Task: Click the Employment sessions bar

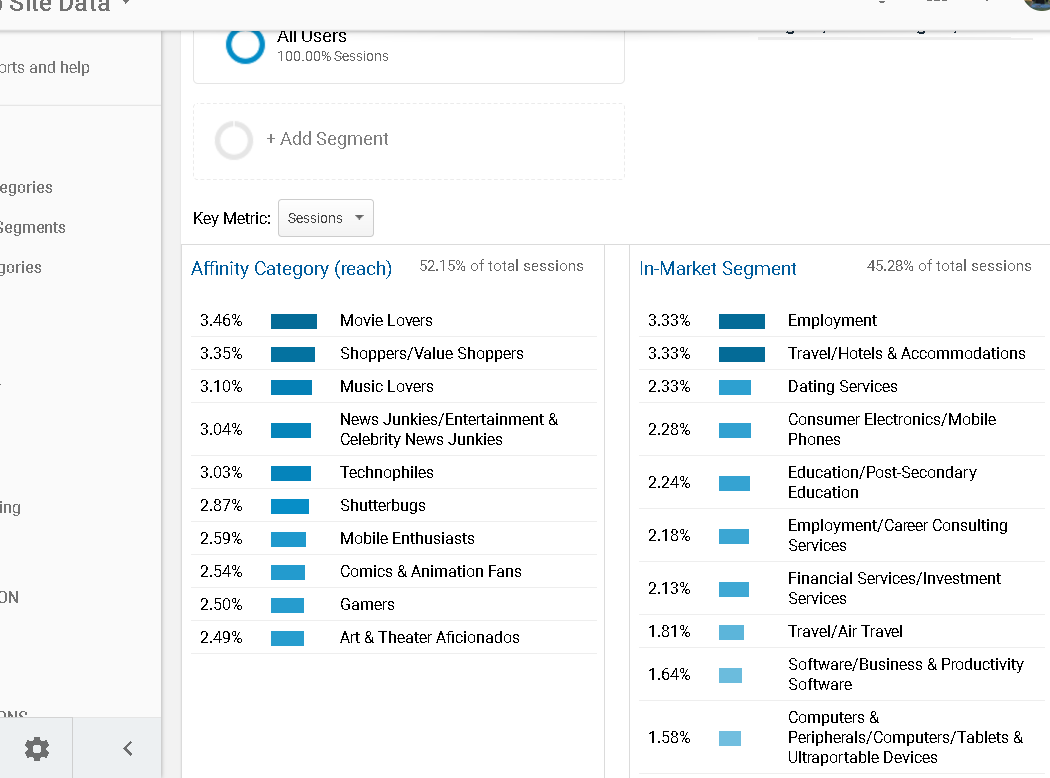Action: click(x=741, y=321)
